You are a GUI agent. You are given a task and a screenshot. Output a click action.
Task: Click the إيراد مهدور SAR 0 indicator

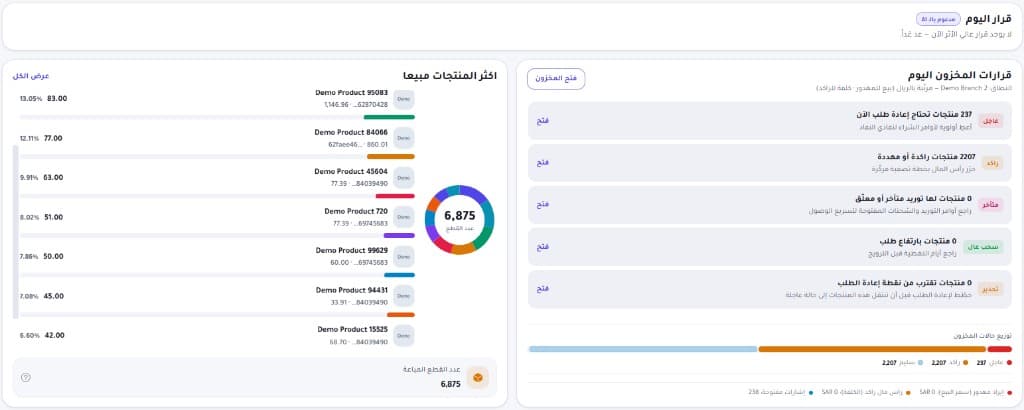pyautogui.click(x=966, y=392)
